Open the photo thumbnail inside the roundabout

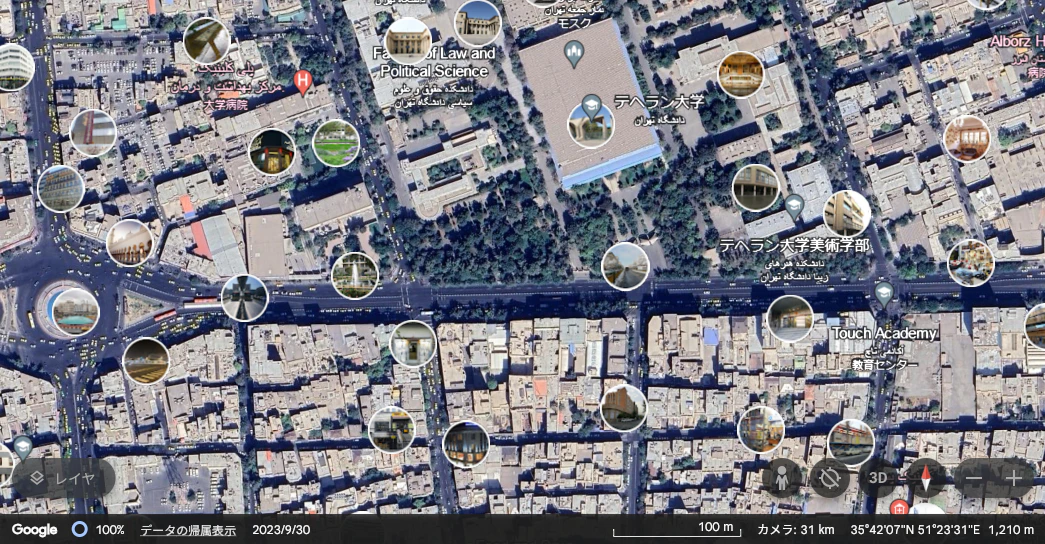coord(75,311)
